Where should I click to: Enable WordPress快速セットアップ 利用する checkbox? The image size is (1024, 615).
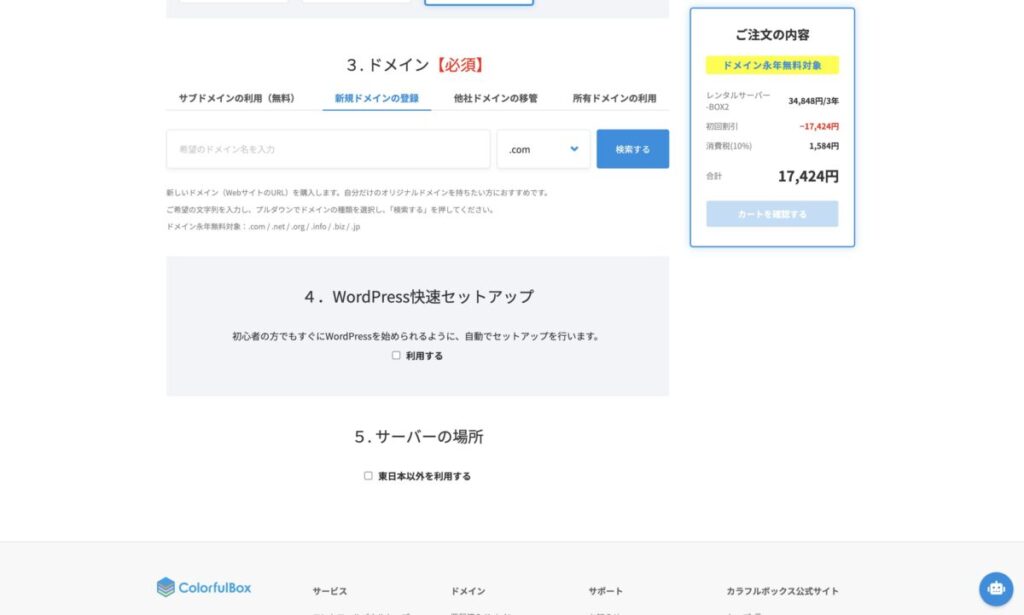point(396,355)
